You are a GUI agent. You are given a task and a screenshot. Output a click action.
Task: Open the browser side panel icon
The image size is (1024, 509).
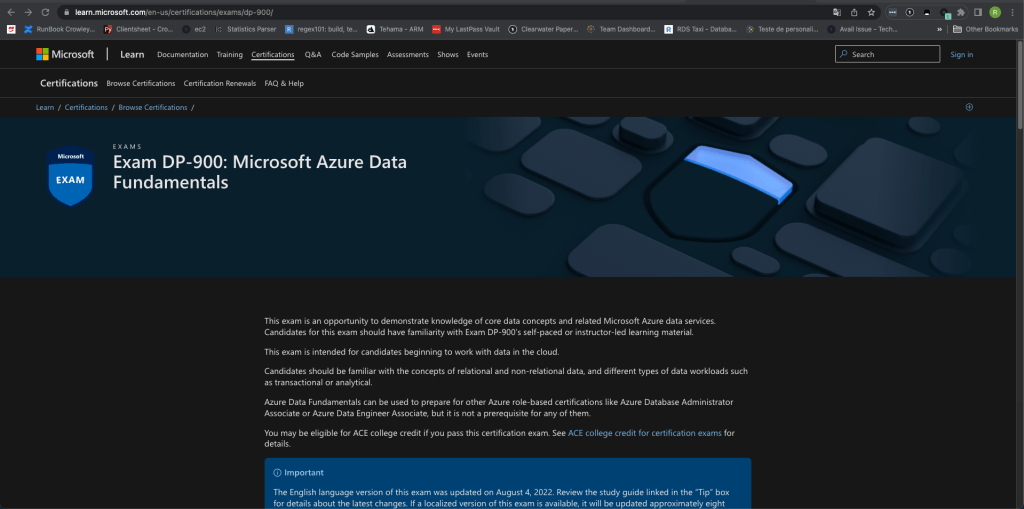(x=978, y=12)
